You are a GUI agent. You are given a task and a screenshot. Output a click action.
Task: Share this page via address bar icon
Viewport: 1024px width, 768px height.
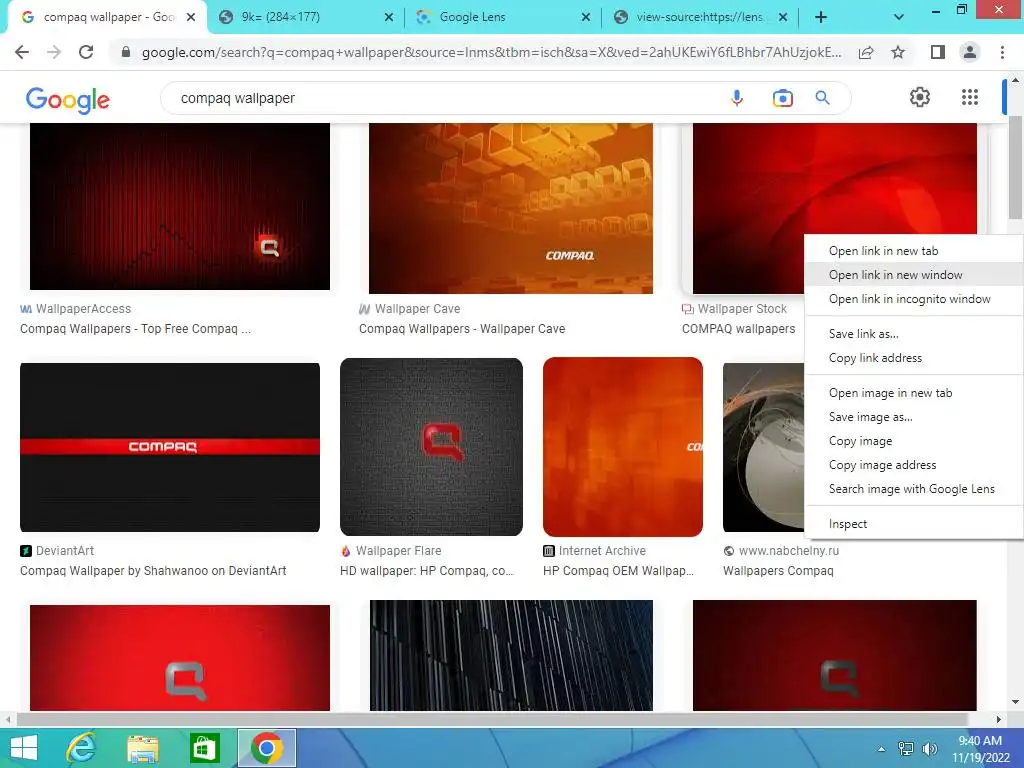point(866,52)
